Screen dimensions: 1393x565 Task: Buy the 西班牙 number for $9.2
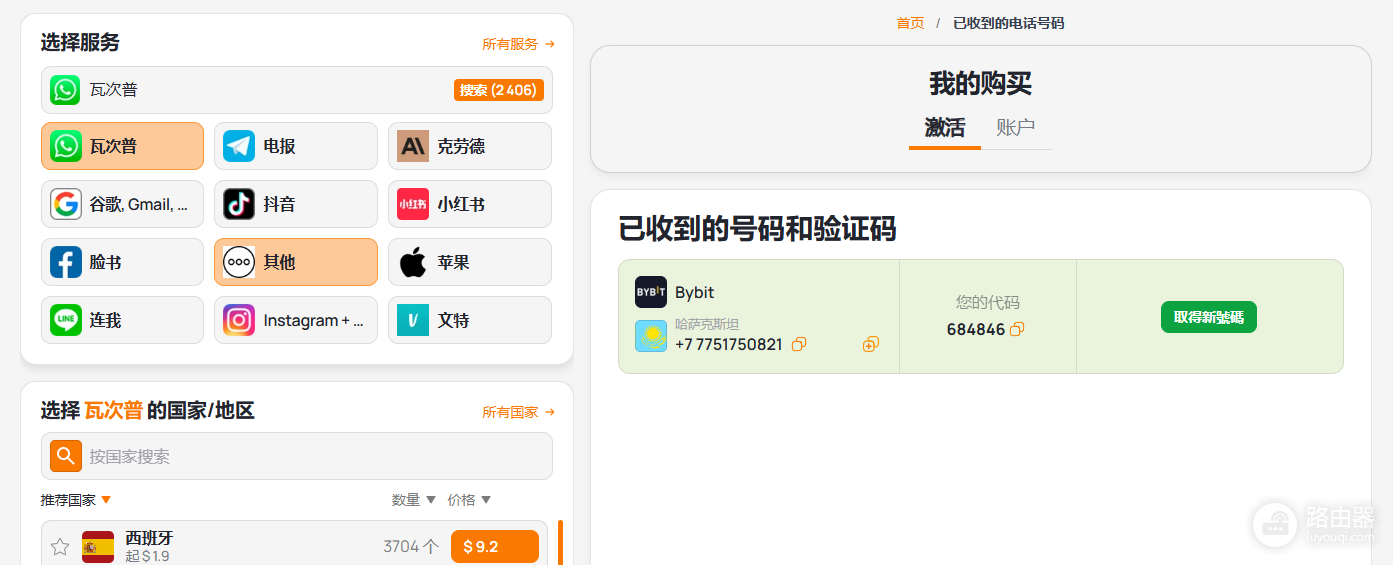click(495, 547)
